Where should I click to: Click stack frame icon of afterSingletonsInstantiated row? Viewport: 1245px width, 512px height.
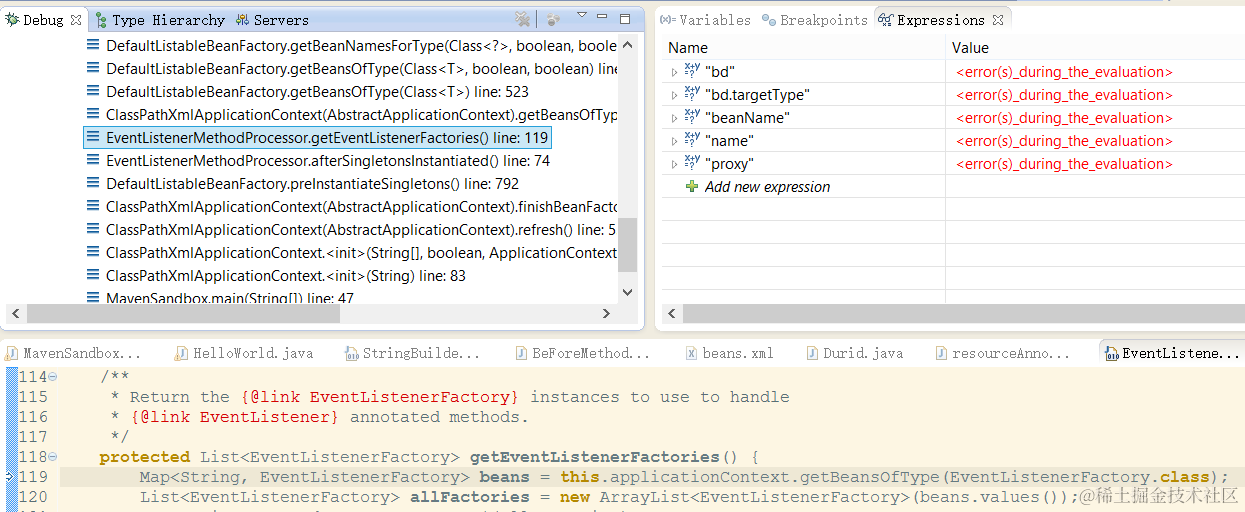(93, 160)
